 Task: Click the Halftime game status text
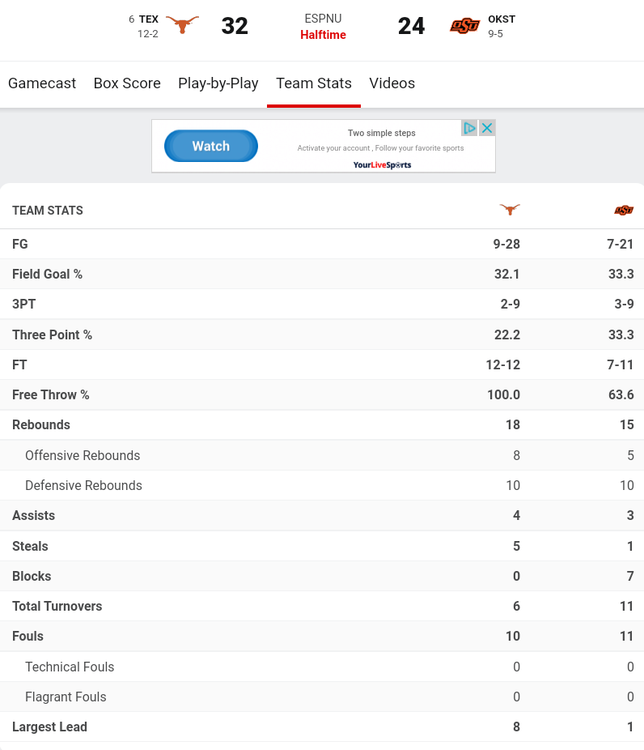point(323,35)
